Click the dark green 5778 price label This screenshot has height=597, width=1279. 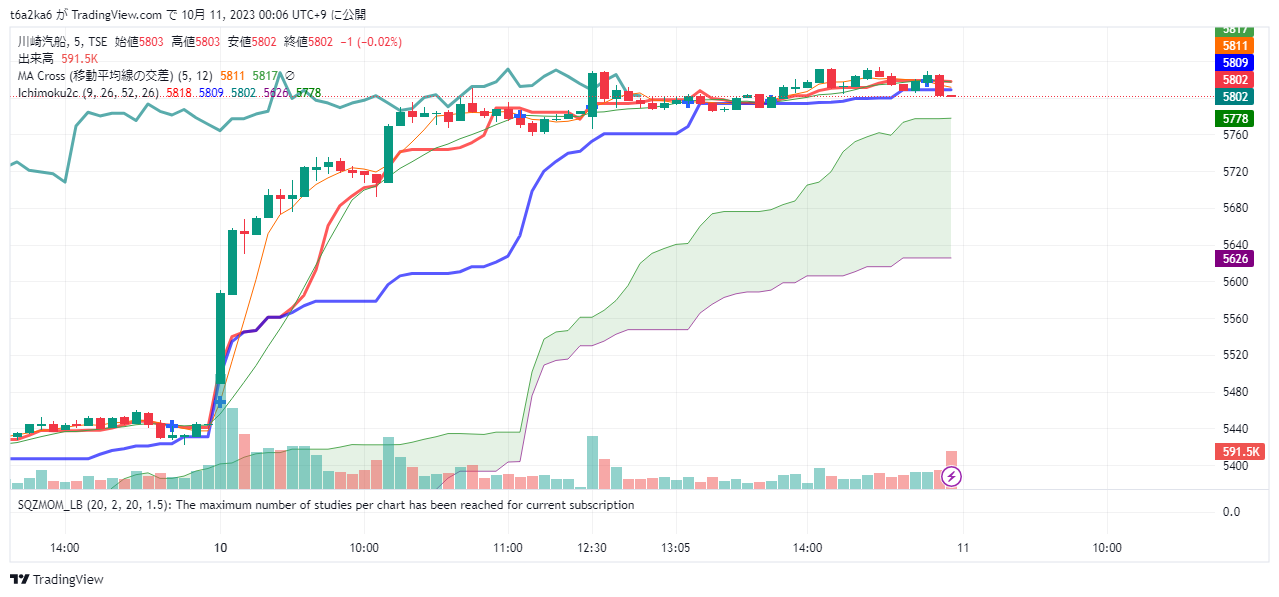coord(1235,119)
